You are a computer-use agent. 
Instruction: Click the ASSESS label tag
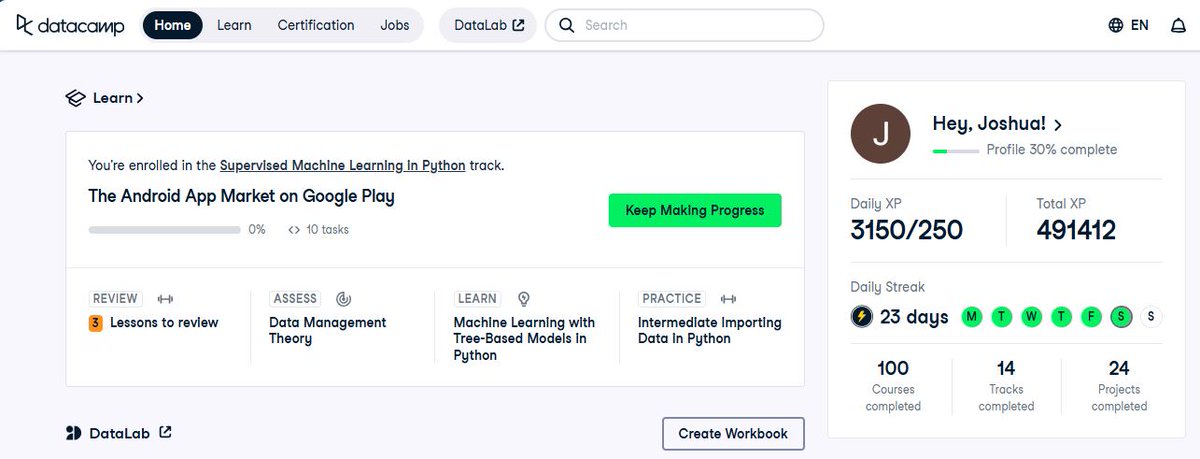pos(295,298)
